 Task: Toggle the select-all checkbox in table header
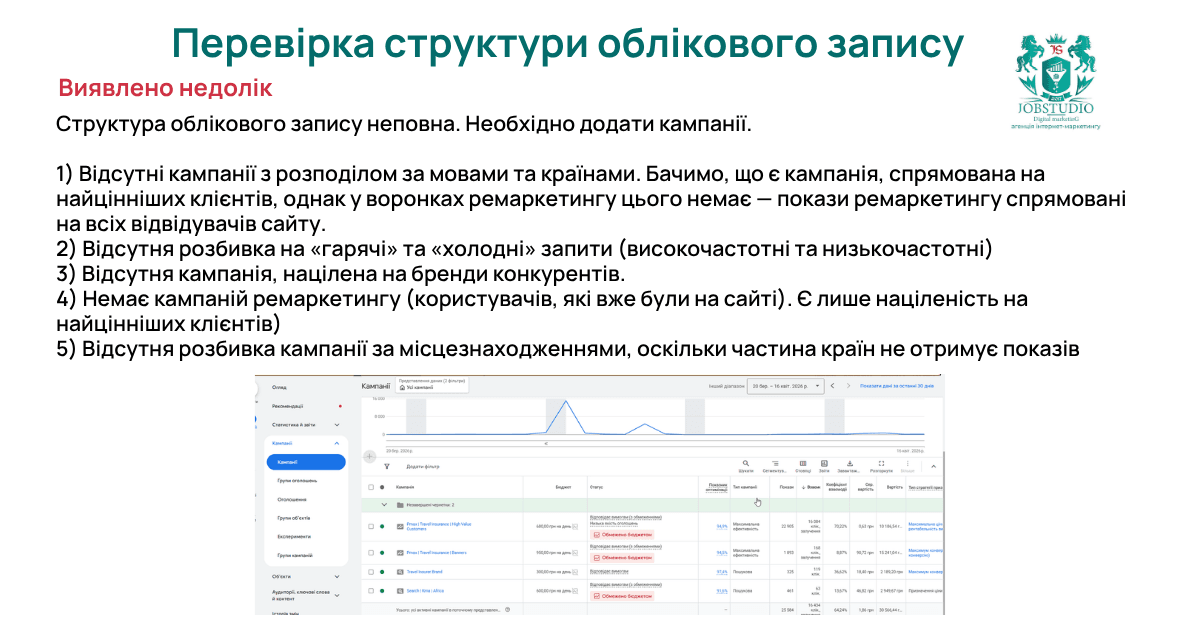click(x=371, y=487)
